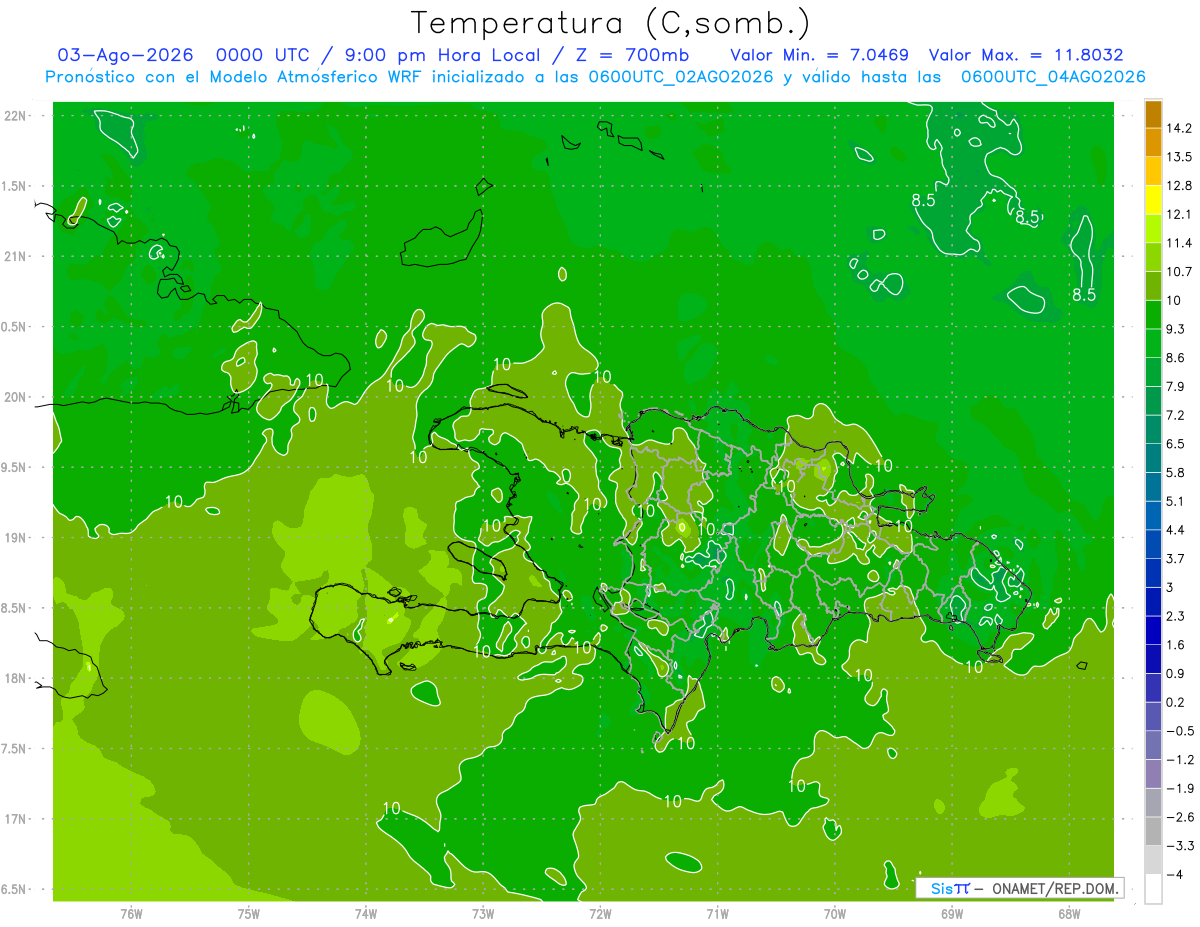Select gray legend swatch between -2.6 and -3.3

click(1153, 832)
